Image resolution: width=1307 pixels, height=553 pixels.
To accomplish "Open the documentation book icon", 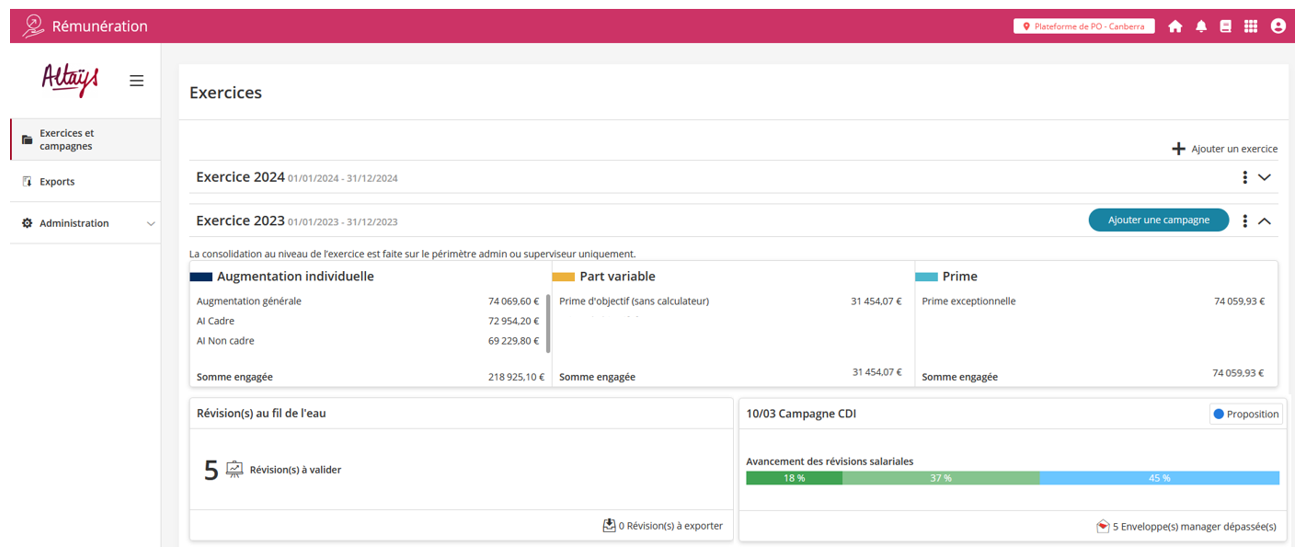I will pos(1226,27).
